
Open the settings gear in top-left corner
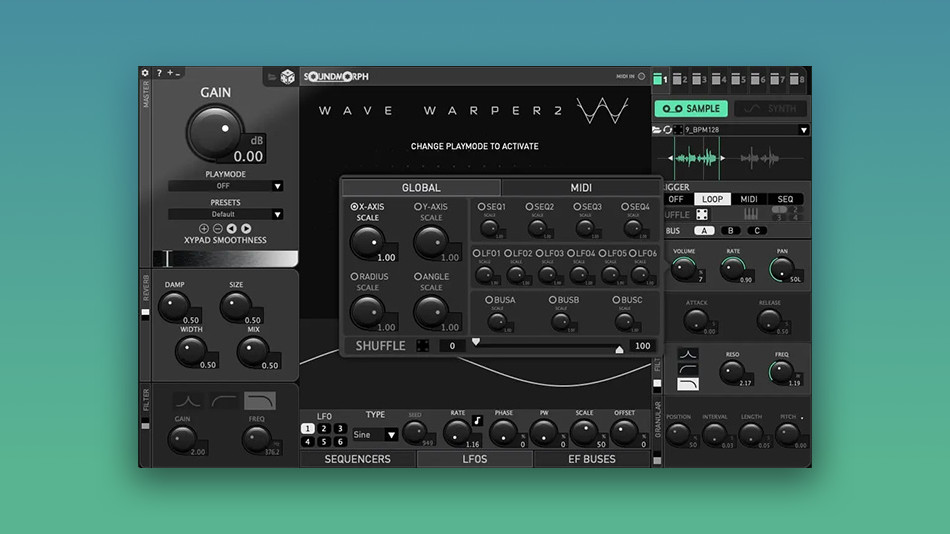coord(146,73)
